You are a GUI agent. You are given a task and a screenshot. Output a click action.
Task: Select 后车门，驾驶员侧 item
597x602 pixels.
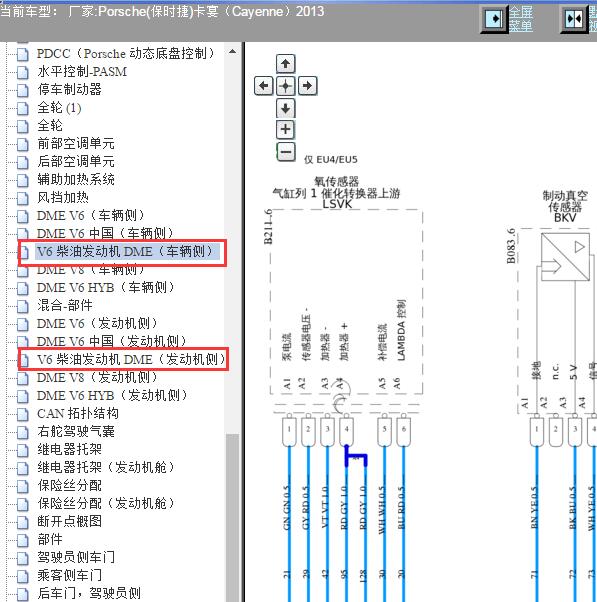pos(89,594)
